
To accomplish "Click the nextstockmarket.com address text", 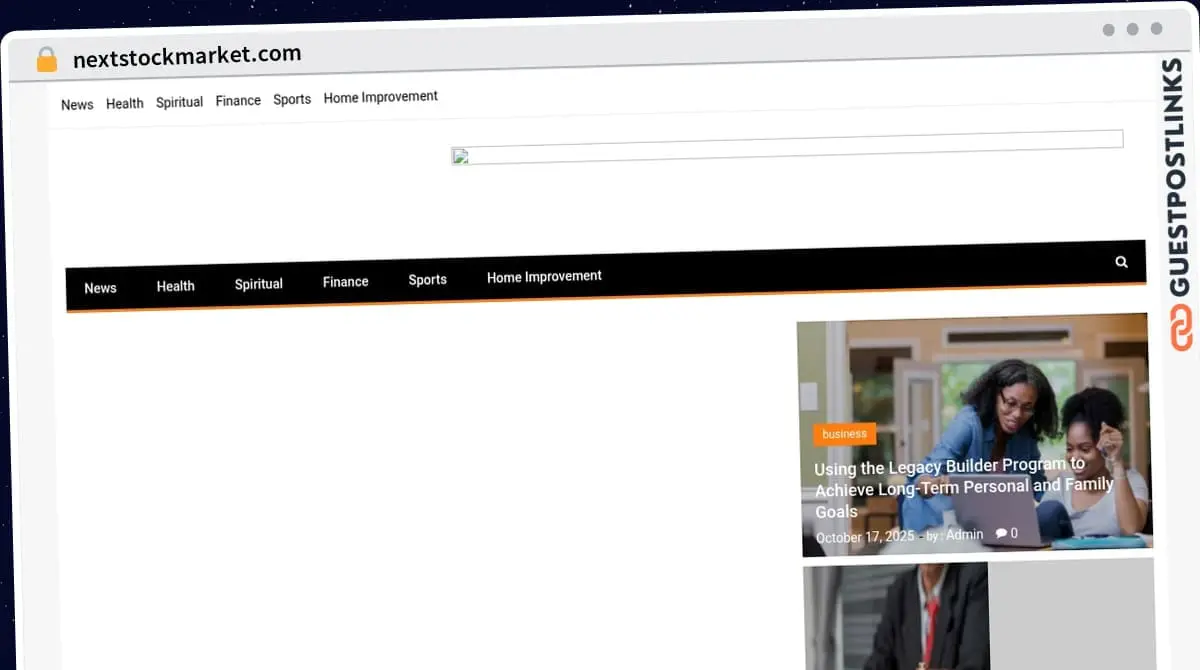I will pyautogui.click(x=187, y=56).
